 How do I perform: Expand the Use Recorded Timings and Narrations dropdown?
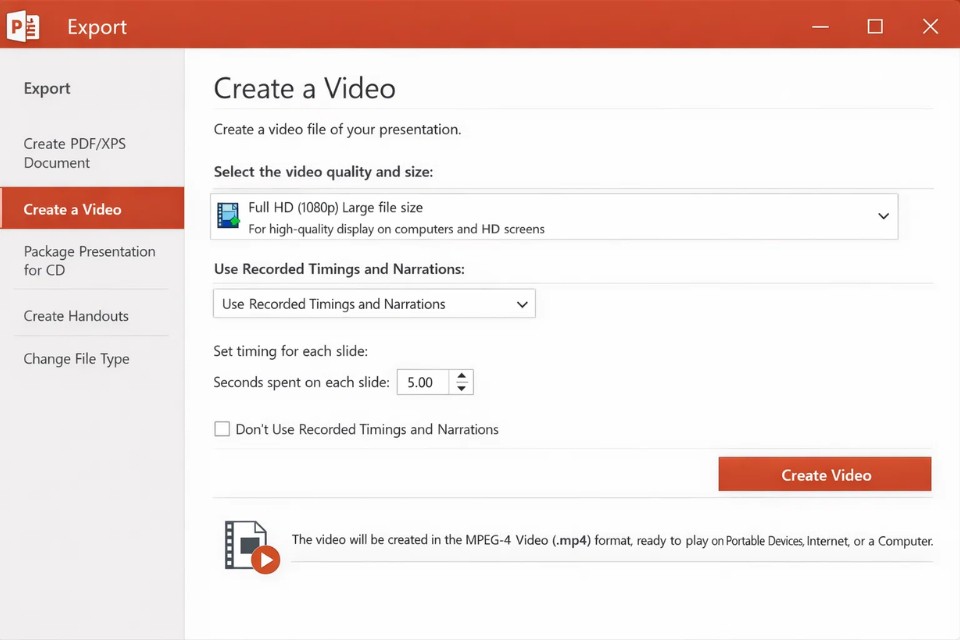(521, 304)
